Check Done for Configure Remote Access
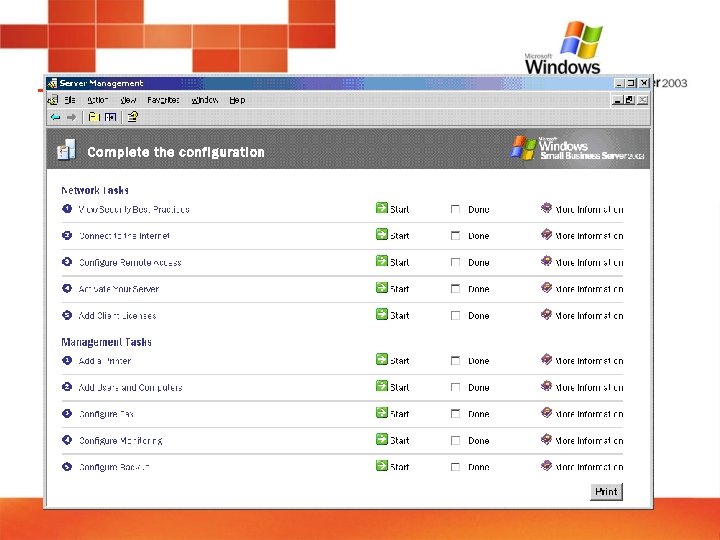 click(x=455, y=263)
